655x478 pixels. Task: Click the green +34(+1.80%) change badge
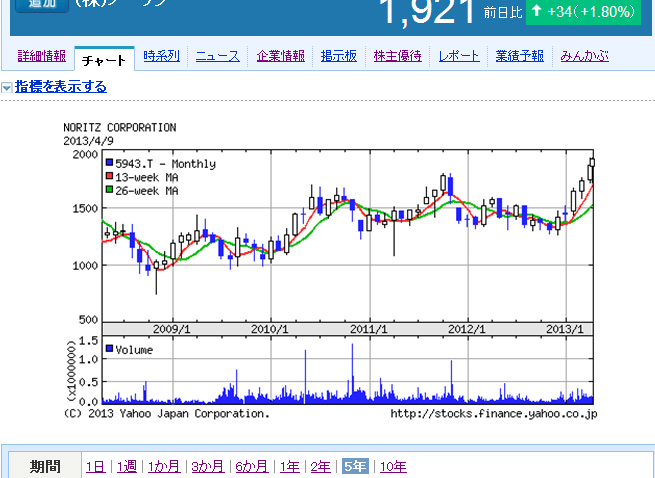click(x=583, y=13)
